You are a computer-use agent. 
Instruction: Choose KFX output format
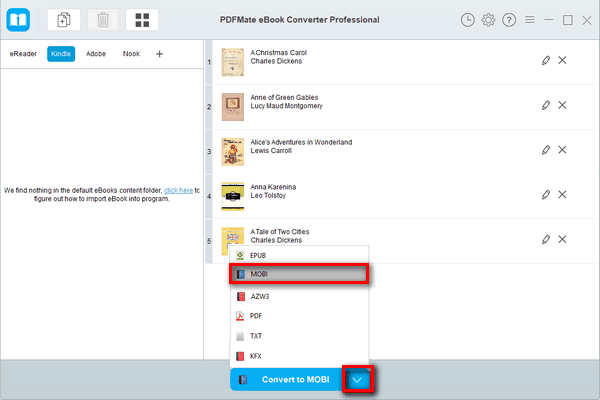(299, 356)
